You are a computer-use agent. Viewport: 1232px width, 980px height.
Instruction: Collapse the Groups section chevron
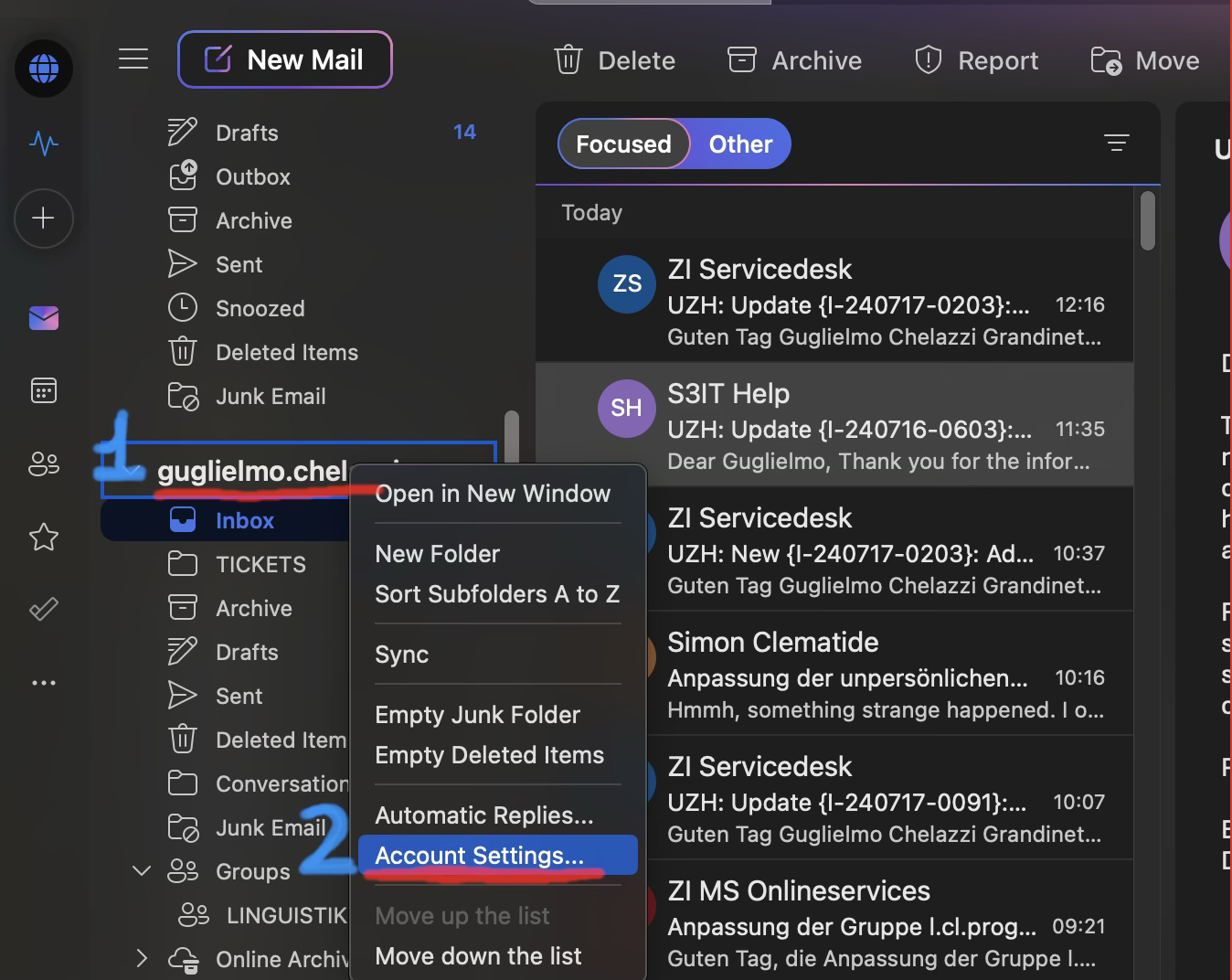pos(142,870)
